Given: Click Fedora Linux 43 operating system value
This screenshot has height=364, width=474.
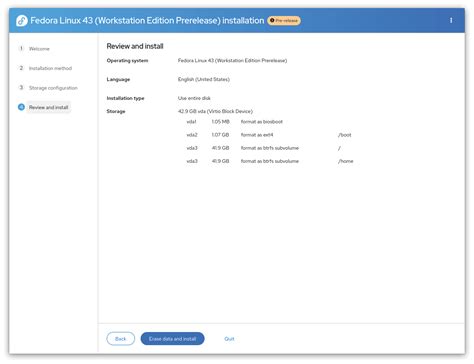Looking at the screenshot, I should [x=232, y=61].
